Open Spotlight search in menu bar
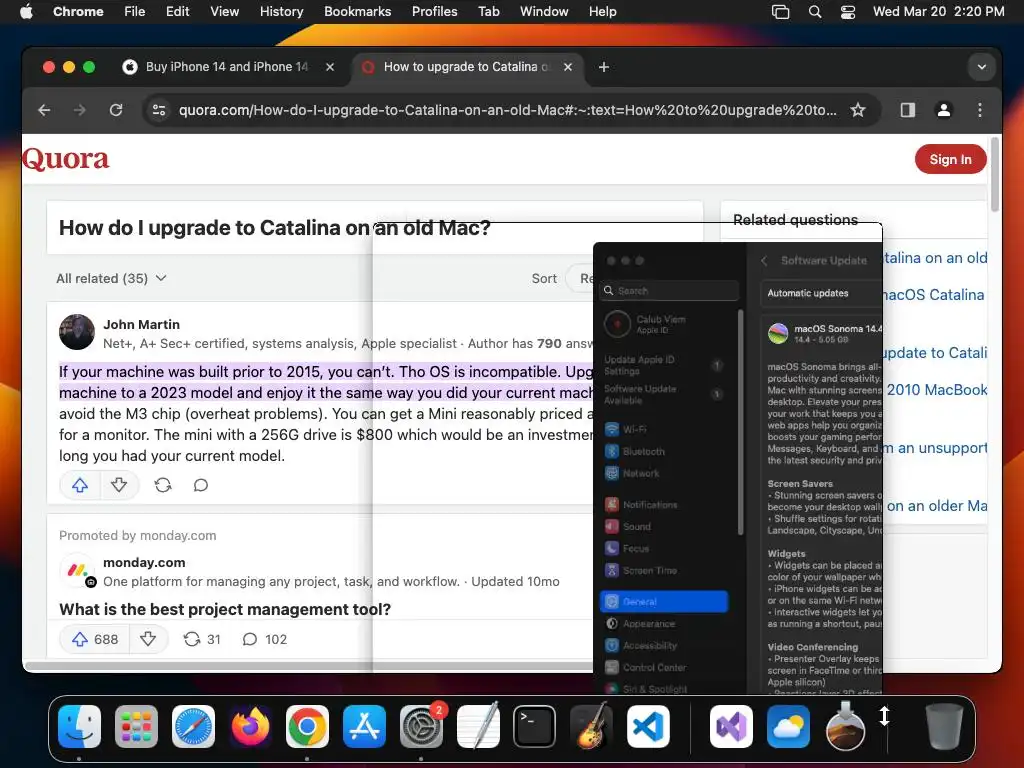The image size is (1024, 768). [x=814, y=12]
